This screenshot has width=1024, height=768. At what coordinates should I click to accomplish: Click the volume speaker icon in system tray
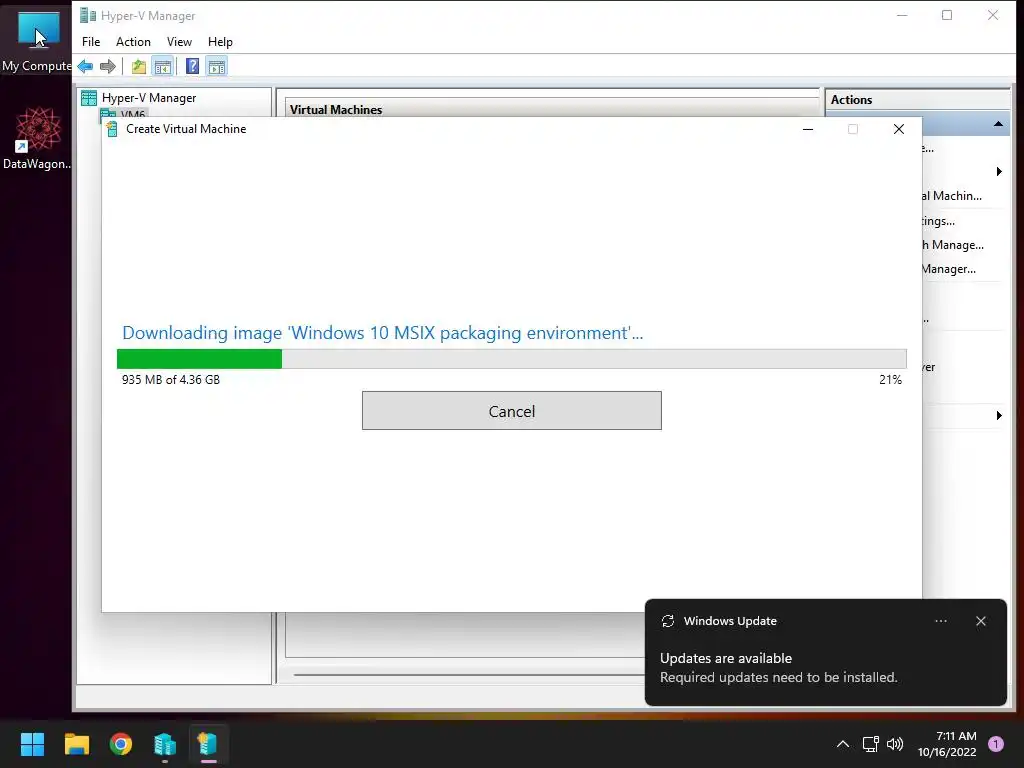click(895, 744)
